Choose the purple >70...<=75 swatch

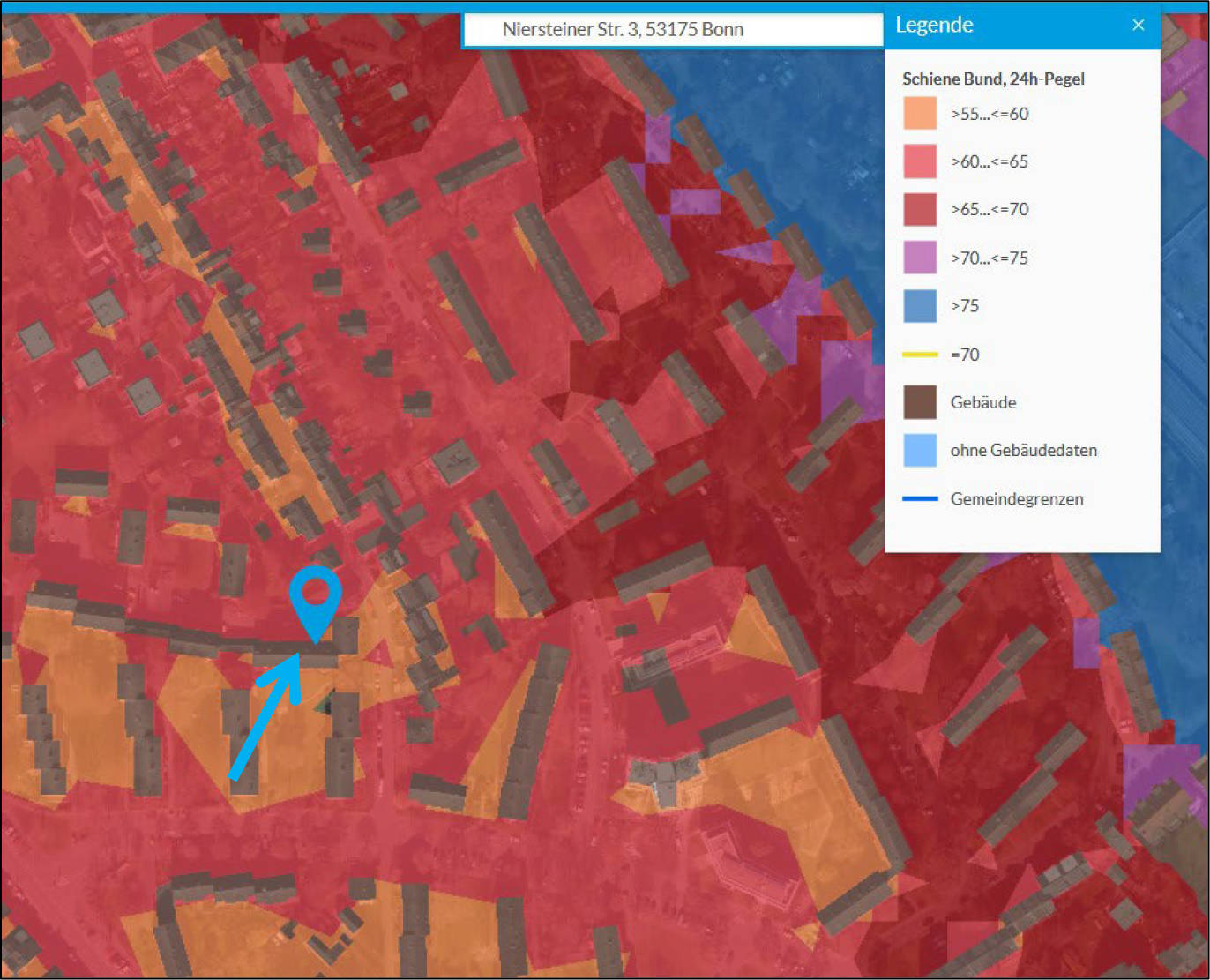point(920,258)
